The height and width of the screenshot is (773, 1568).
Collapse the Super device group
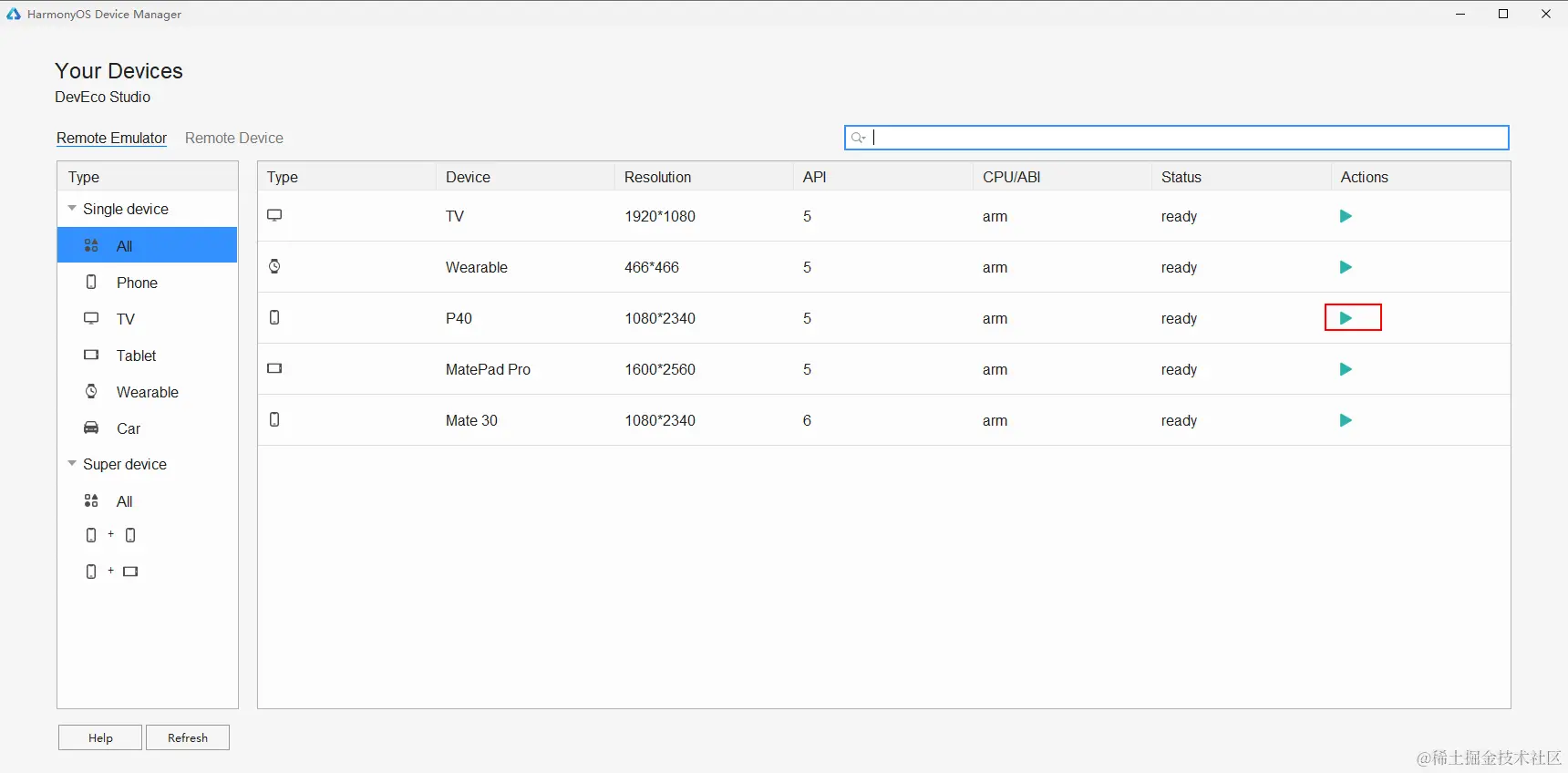[x=72, y=463]
